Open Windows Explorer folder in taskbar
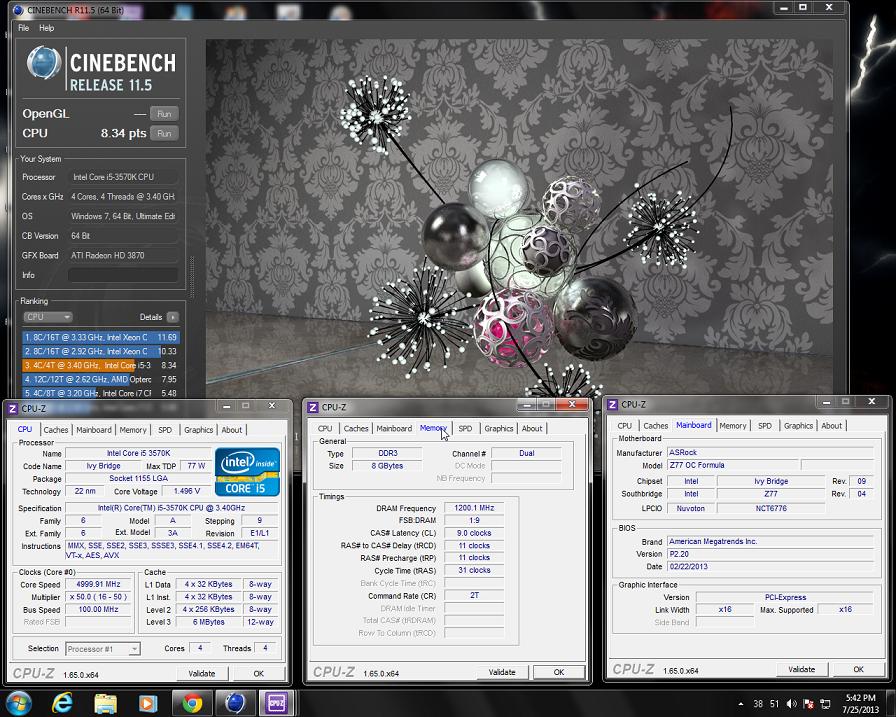This screenshot has width=896, height=717. click(105, 703)
